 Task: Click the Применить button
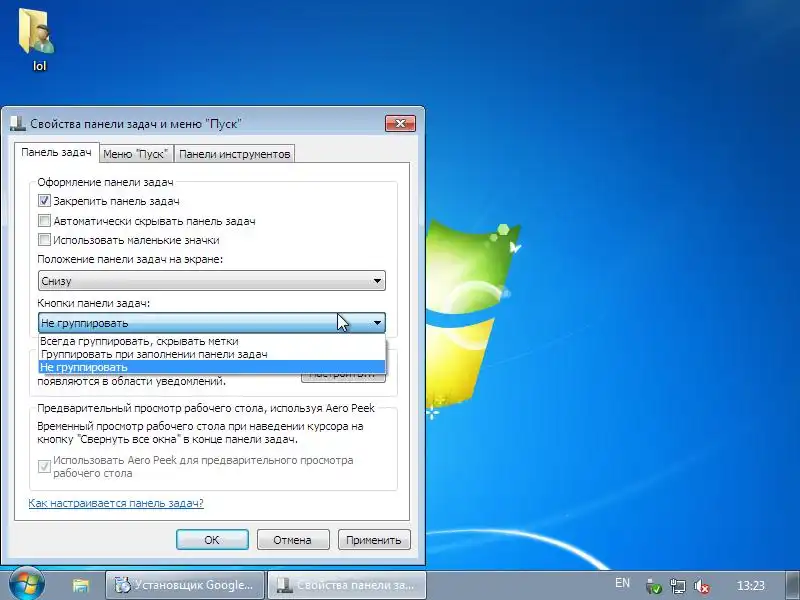pyautogui.click(x=374, y=540)
